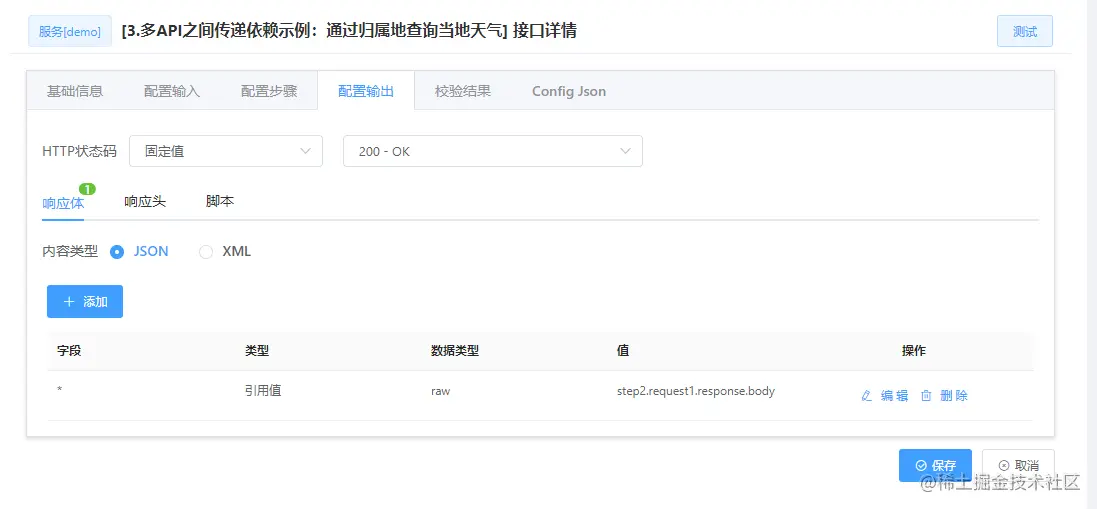The width and height of the screenshot is (1097, 509).
Task: Click the 字段 column header
Action: pos(69,351)
